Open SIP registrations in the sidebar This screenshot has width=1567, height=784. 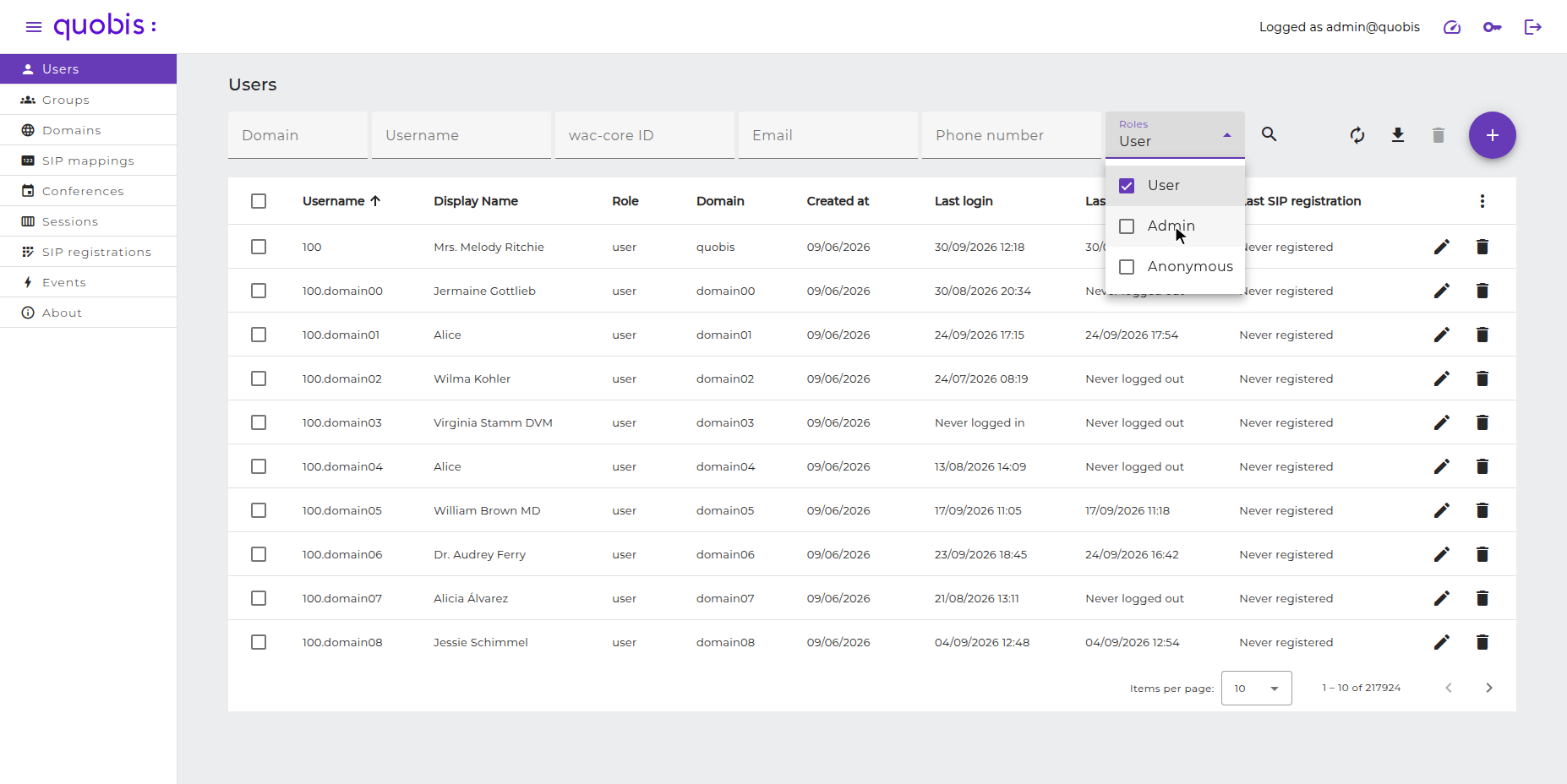pos(88,252)
